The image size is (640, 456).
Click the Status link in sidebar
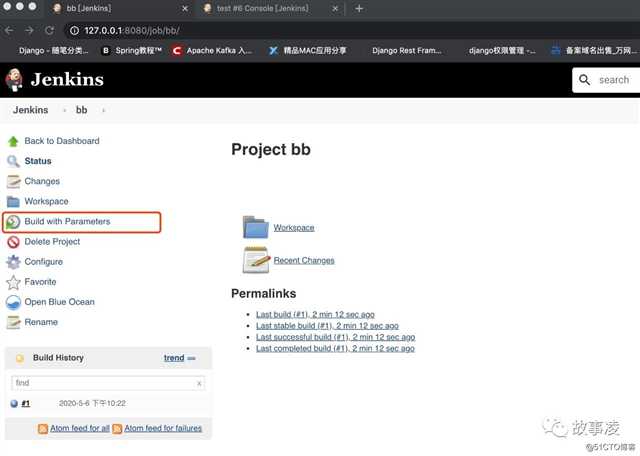click(38, 161)
